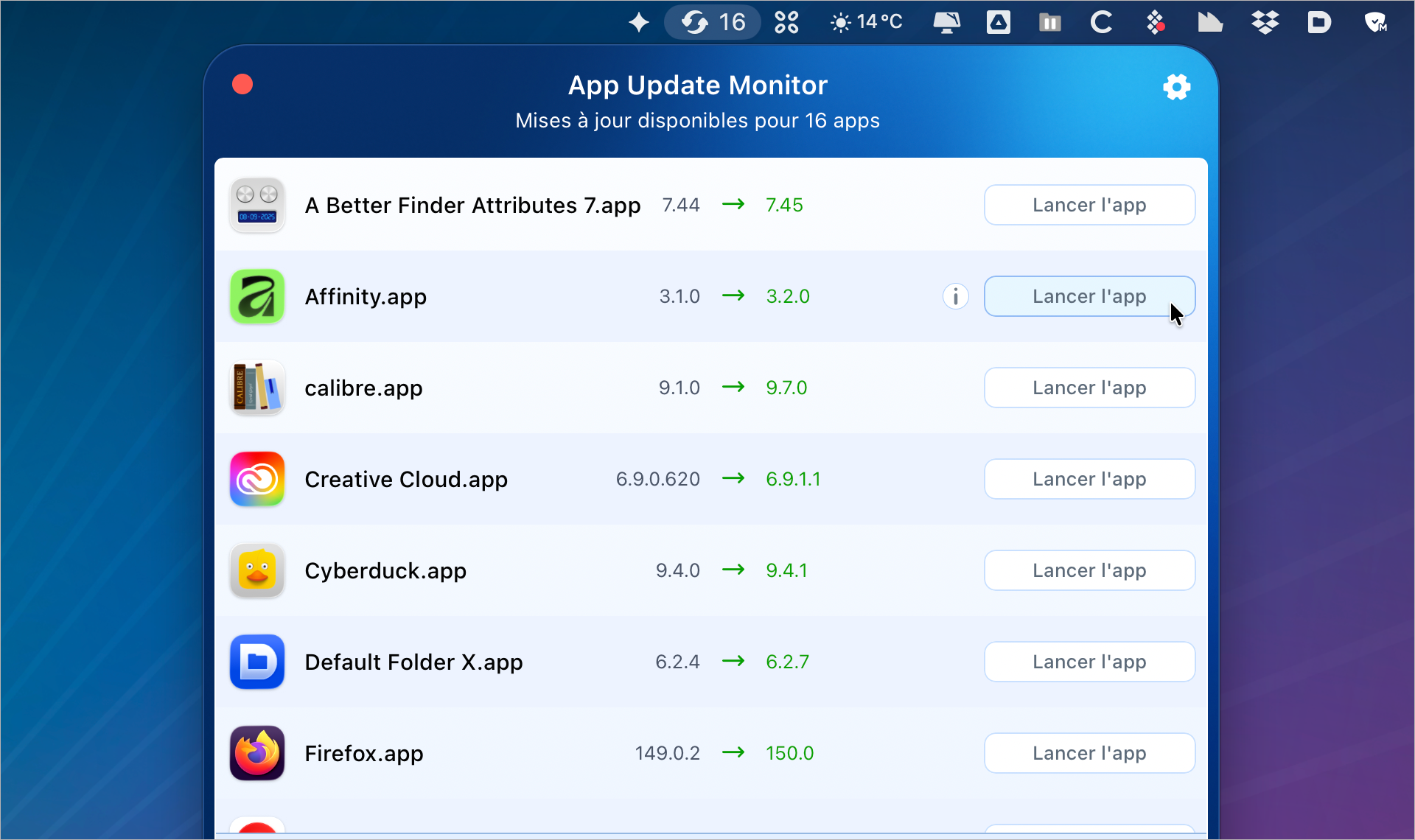
Task: Open the update monitor menu bar item showing 16
Action: click(x=713, y=22)
